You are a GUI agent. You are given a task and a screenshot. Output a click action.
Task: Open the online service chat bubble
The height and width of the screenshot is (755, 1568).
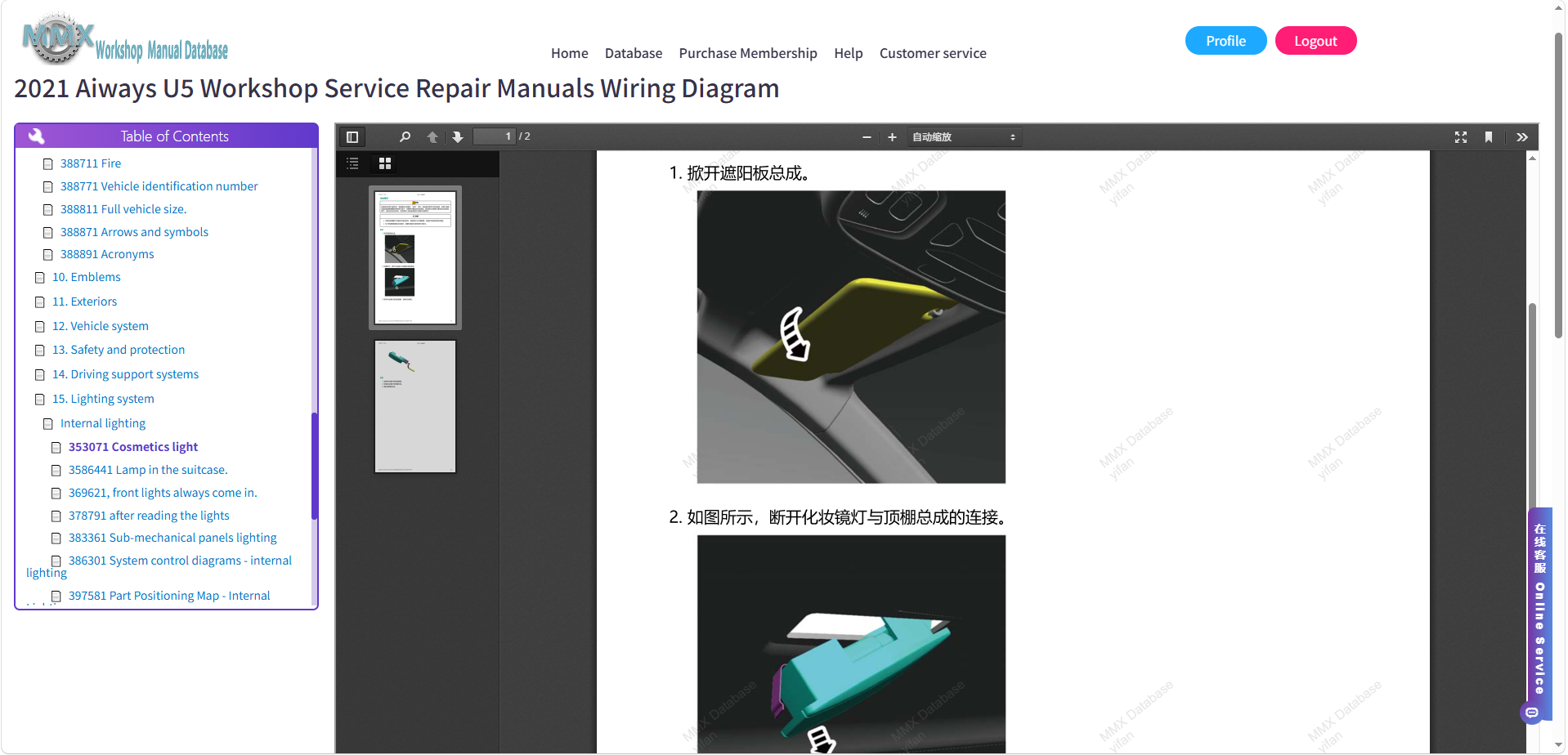pos(1531,713)
